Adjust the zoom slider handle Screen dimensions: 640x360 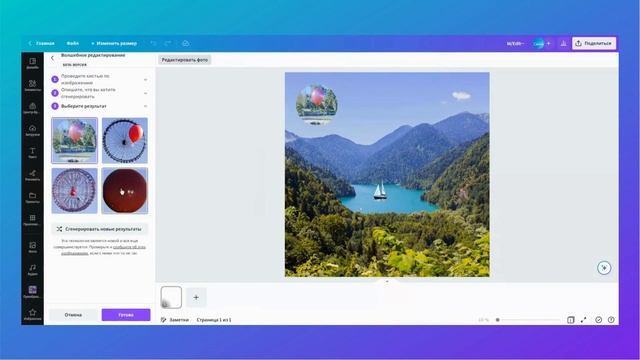(x=498, y=320)
